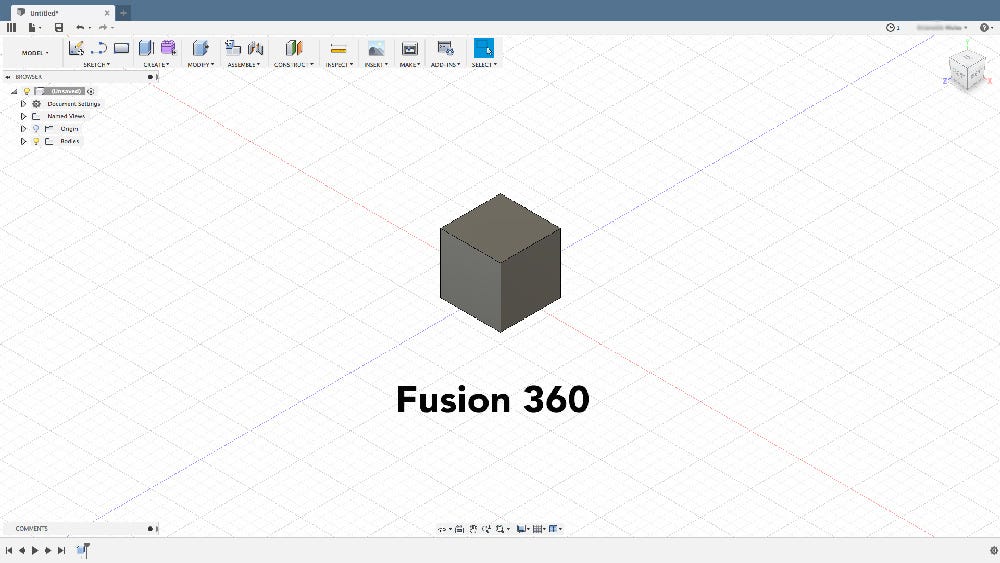Click the Undo arrow

point(80,27)
